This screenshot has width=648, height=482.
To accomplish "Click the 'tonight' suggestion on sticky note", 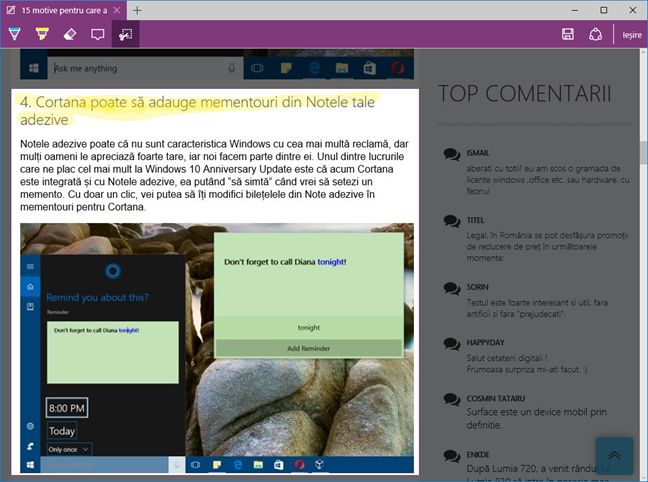I will (x=309, y=327).
